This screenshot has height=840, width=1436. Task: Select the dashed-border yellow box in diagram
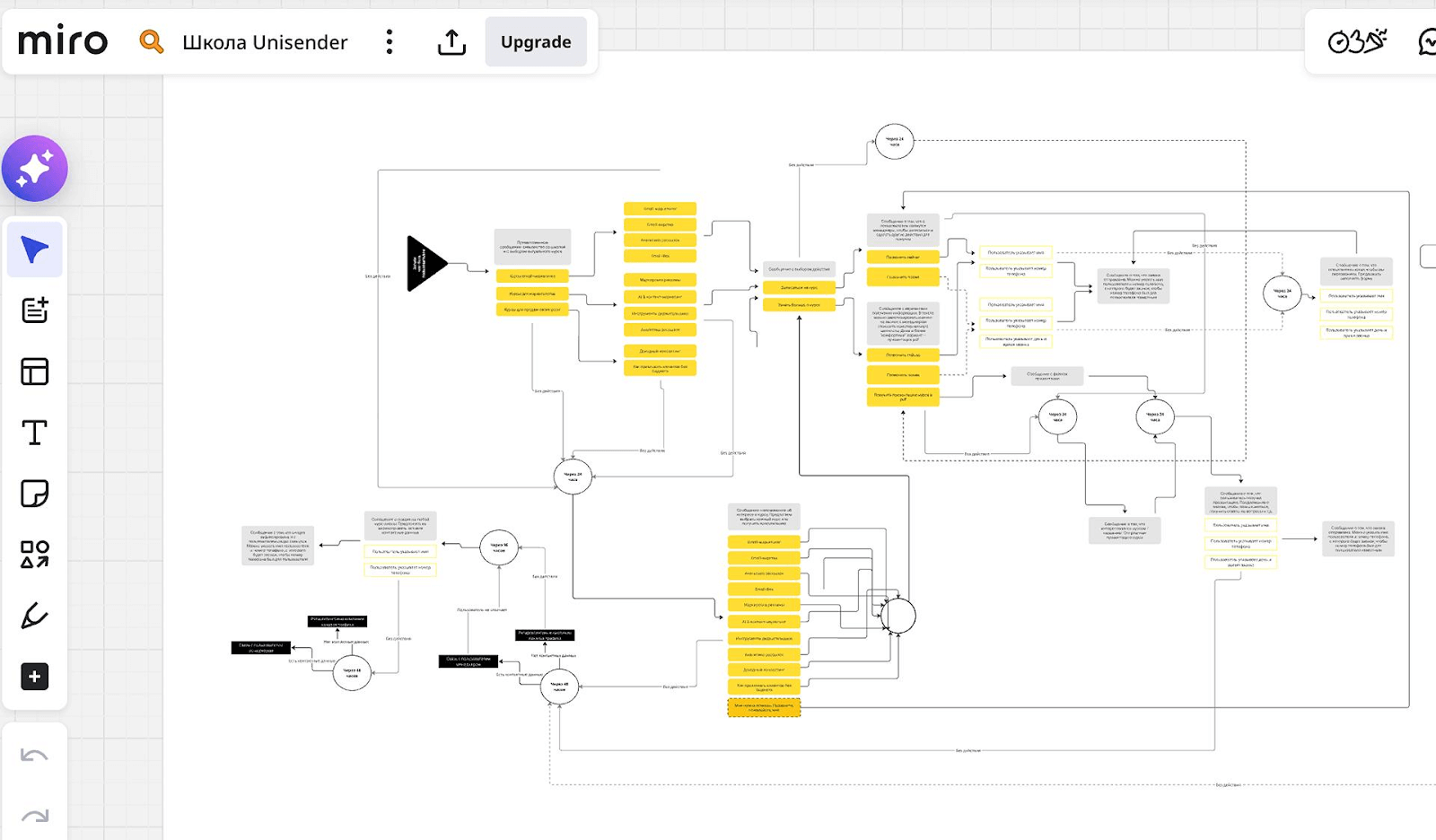click(764, 707)
